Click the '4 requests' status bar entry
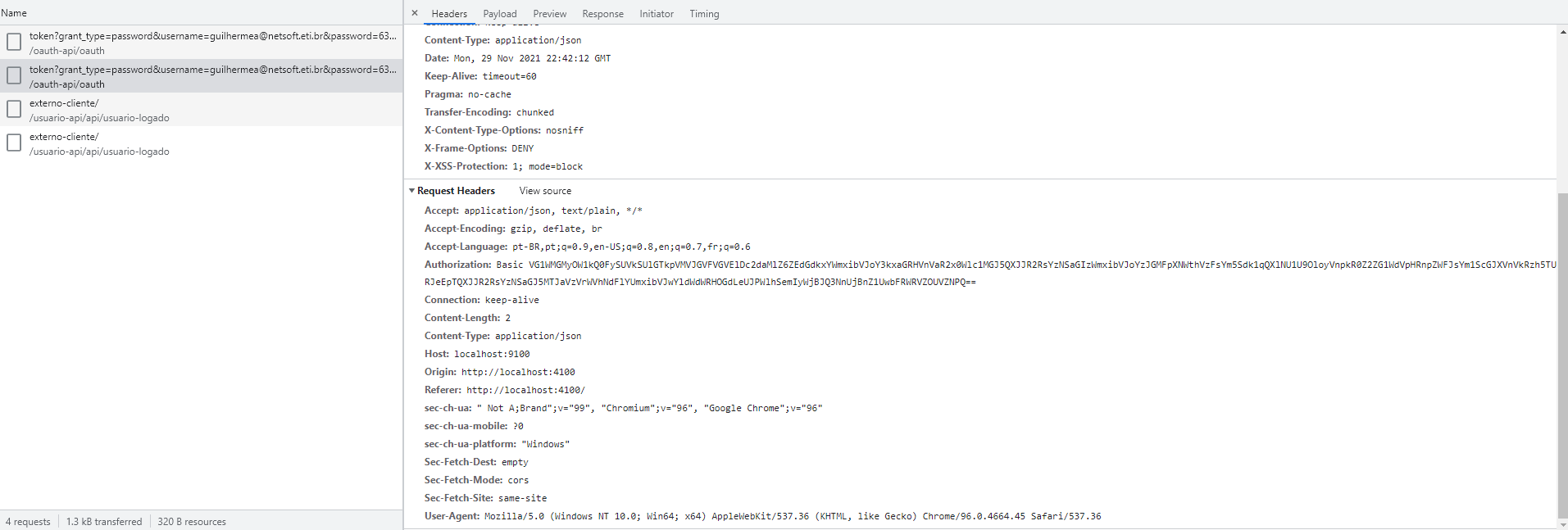This screenshot has width=1568, height=530. pyautogui.click(x=28, y=522)
